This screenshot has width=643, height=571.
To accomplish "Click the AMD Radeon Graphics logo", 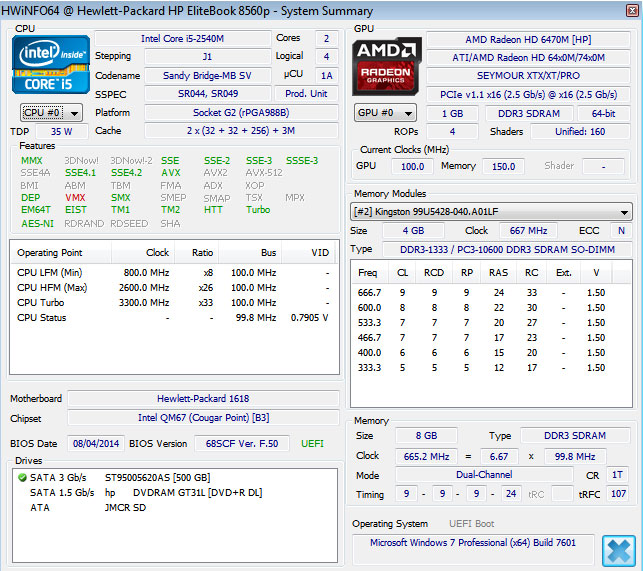I will 387,66.
